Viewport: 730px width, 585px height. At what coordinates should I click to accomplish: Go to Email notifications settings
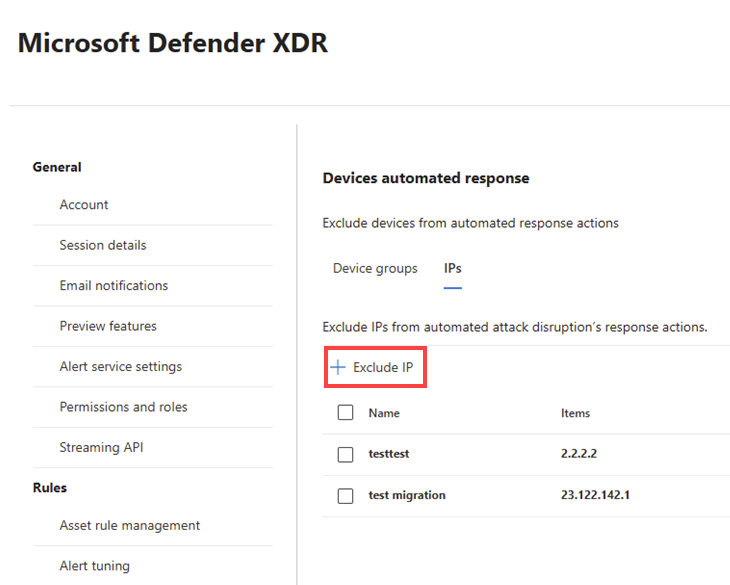114,286
